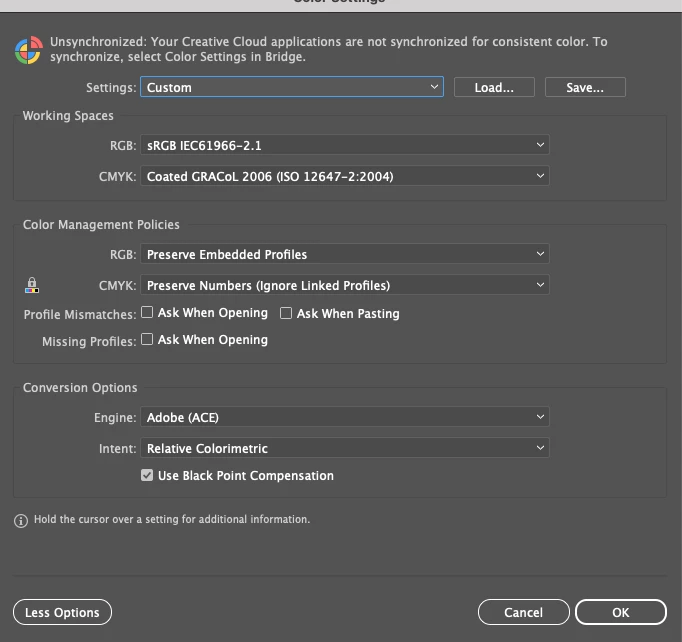Click the Less Options button

(x=62, y=612)
